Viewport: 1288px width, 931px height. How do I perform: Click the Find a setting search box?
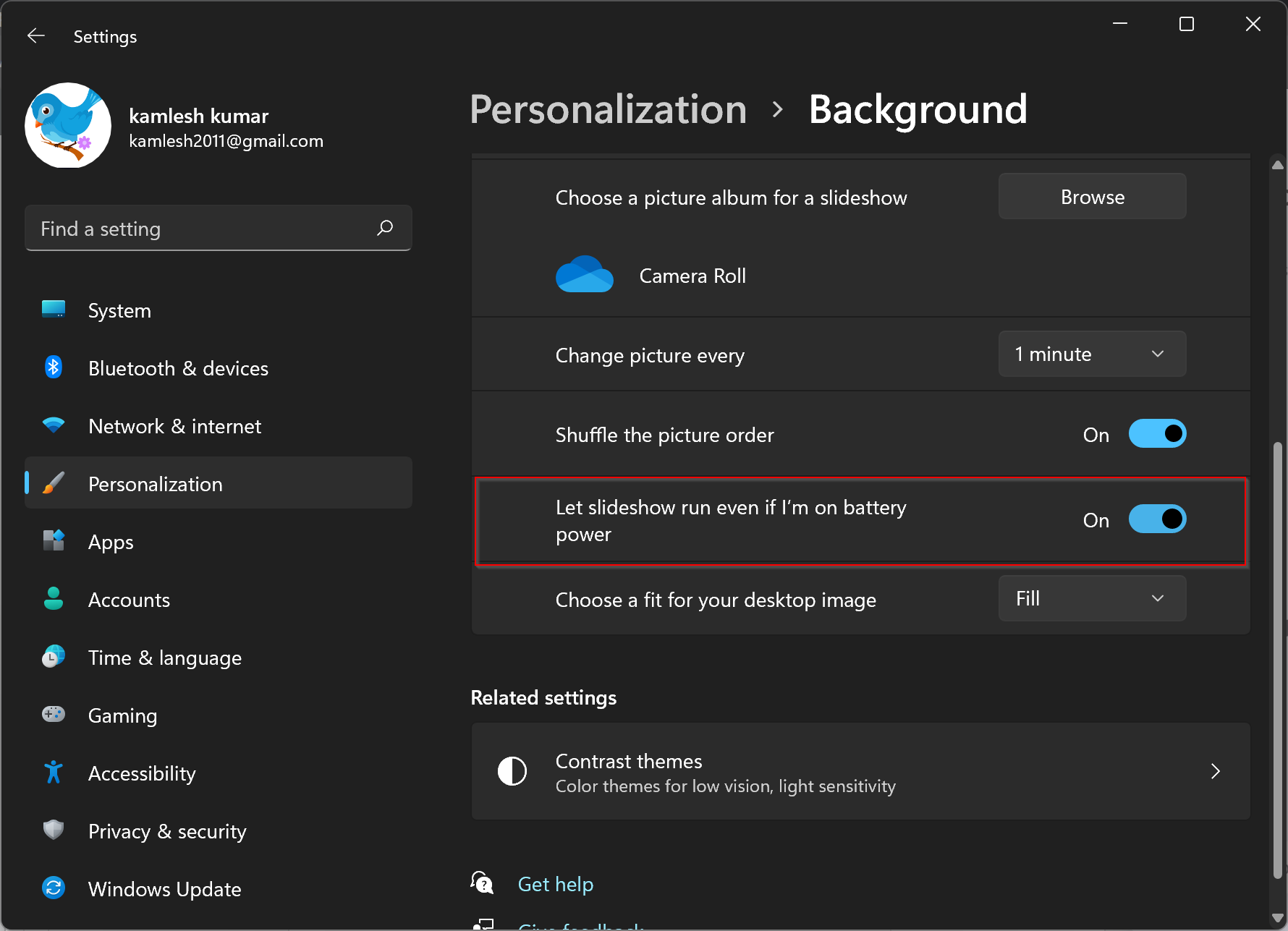(x=219, y=229)
